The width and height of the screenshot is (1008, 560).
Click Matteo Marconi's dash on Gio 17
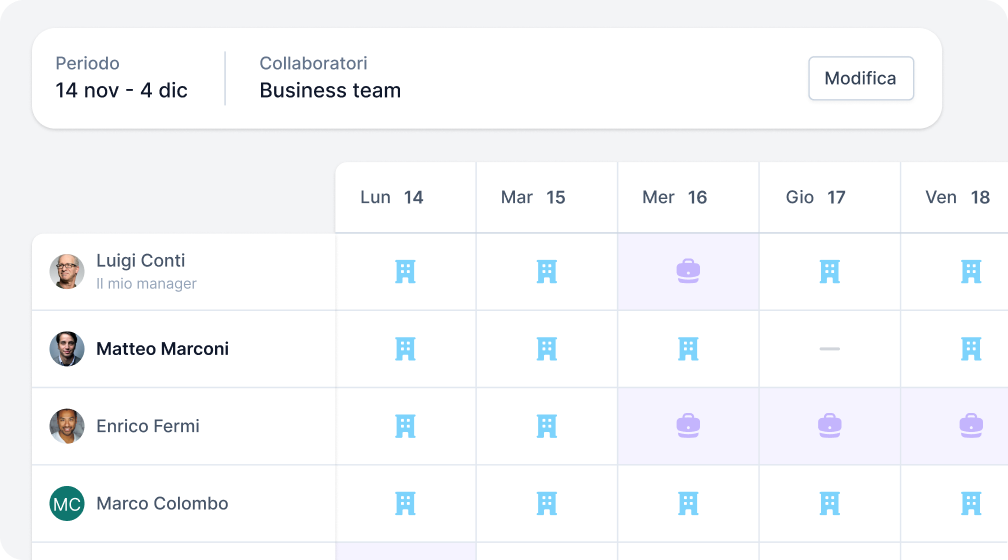tap(829, 349)
